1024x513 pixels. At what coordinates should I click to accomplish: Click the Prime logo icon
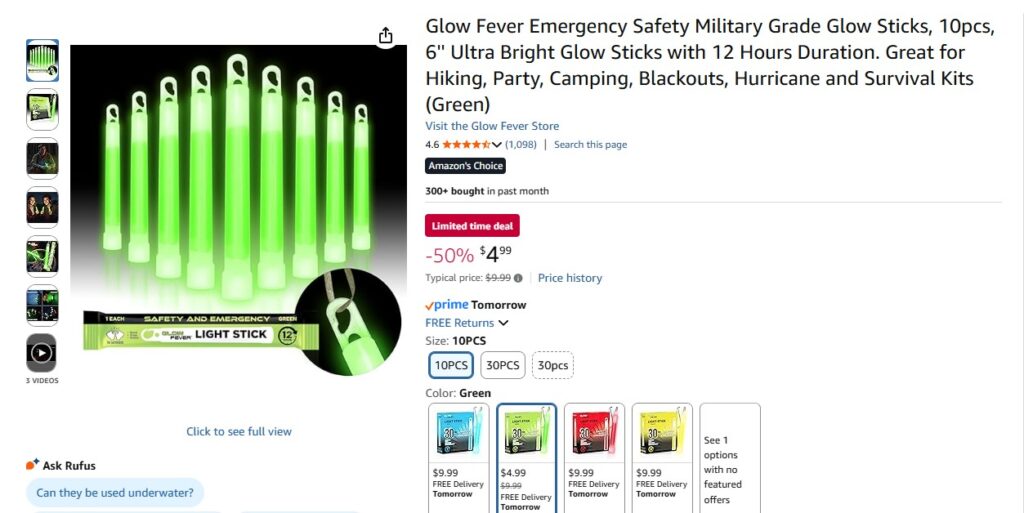click(447, 305)
